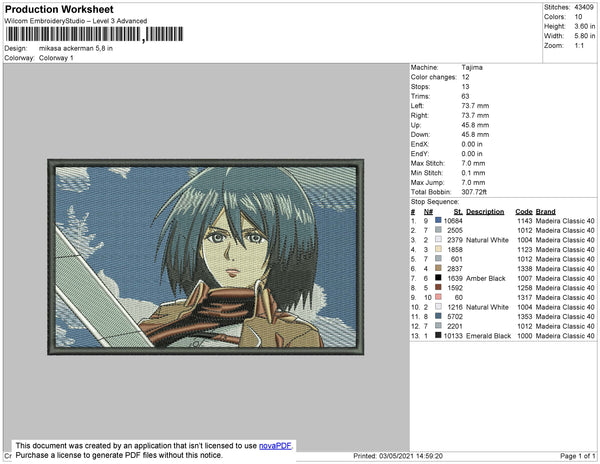Select the Height value '3.60 in'
This screenshot has height=464, width=600.
pyautogui.click(x=585, y=26)
